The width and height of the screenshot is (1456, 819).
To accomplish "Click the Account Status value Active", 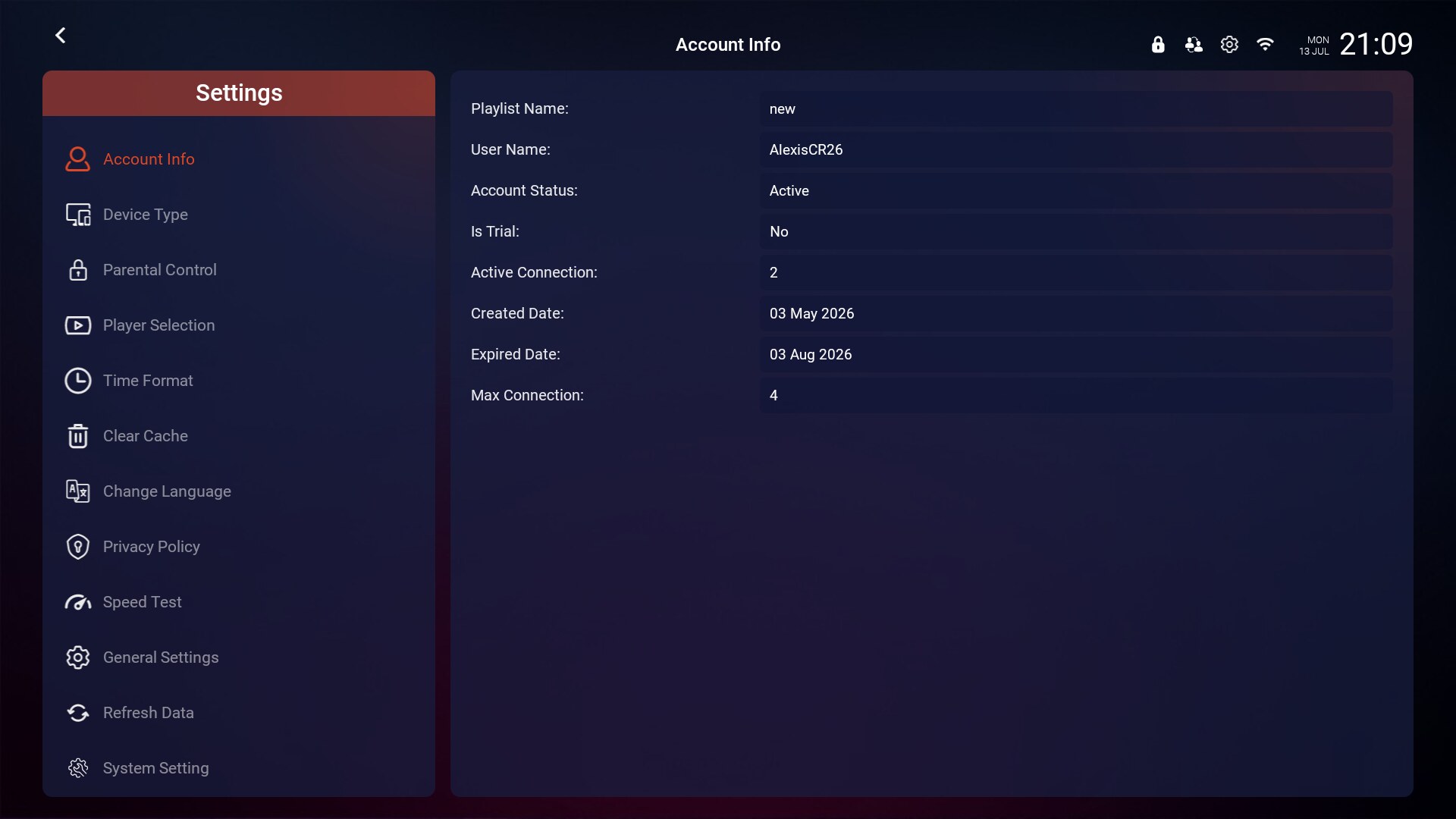I will [x=1076, y=191].
